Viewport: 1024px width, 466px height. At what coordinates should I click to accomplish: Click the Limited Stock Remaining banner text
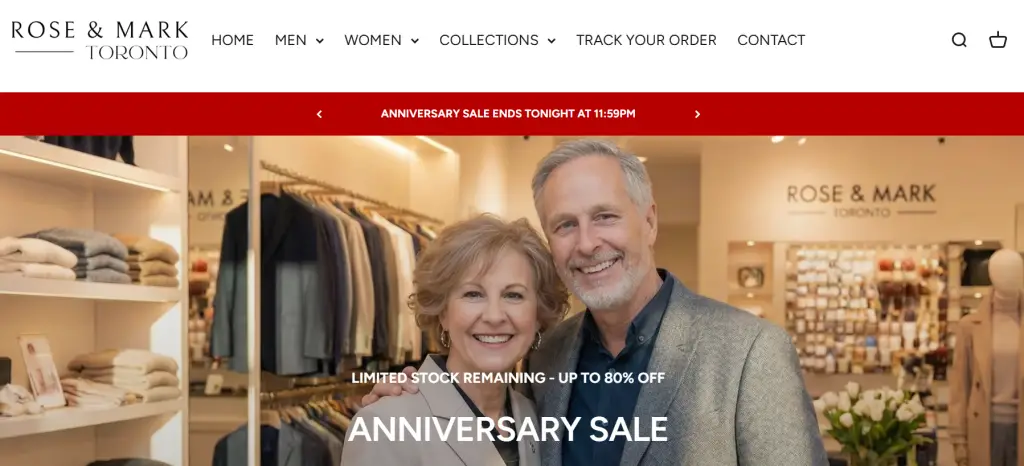click(x=508, y=378)
